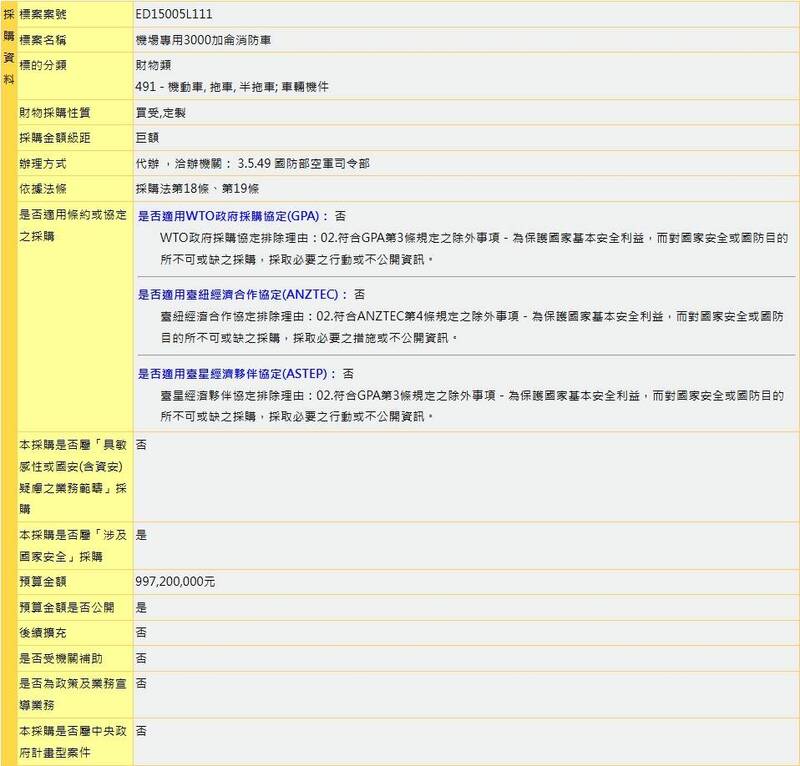
Task: Click the 巨額 procurement amount level value
Action: pos(146,137)
